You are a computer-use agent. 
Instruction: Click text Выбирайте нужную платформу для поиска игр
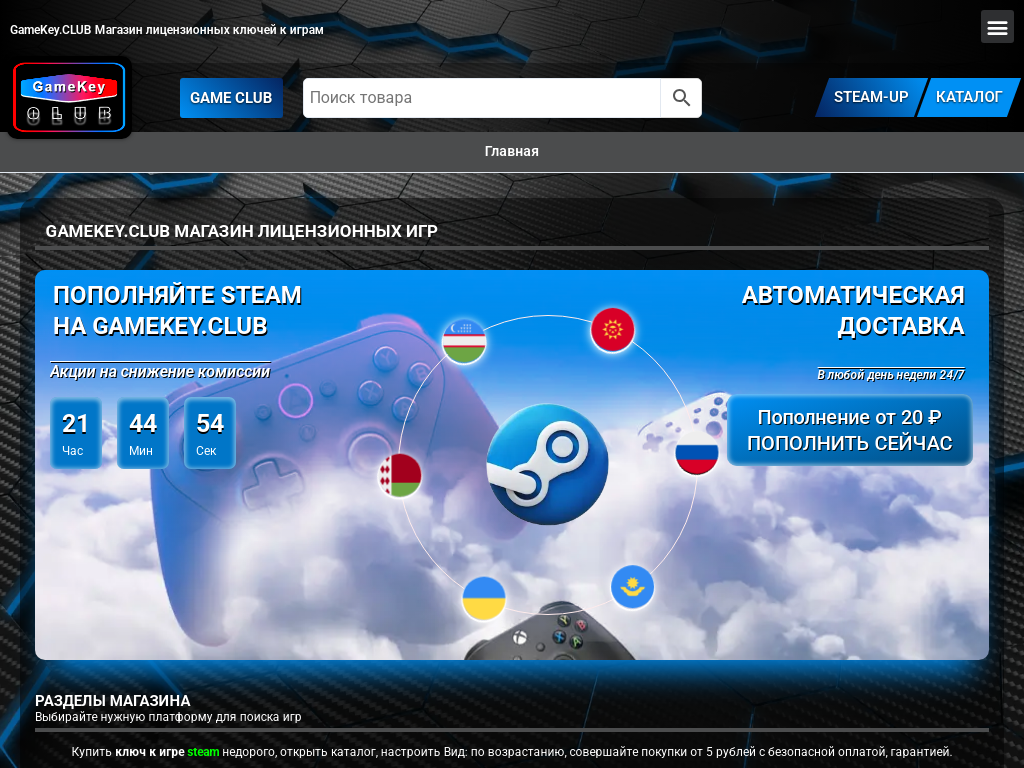(168, 716)
